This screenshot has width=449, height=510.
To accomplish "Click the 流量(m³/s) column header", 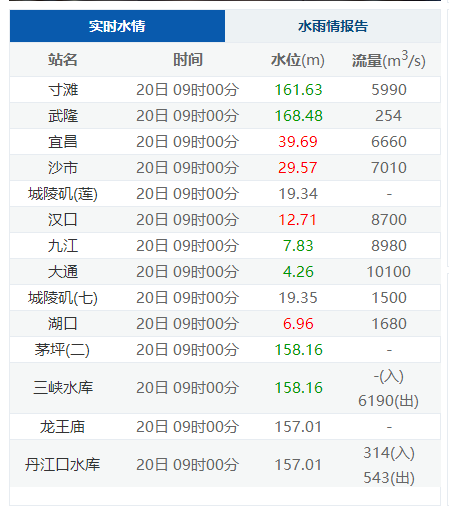I will [x=389, y=60].
